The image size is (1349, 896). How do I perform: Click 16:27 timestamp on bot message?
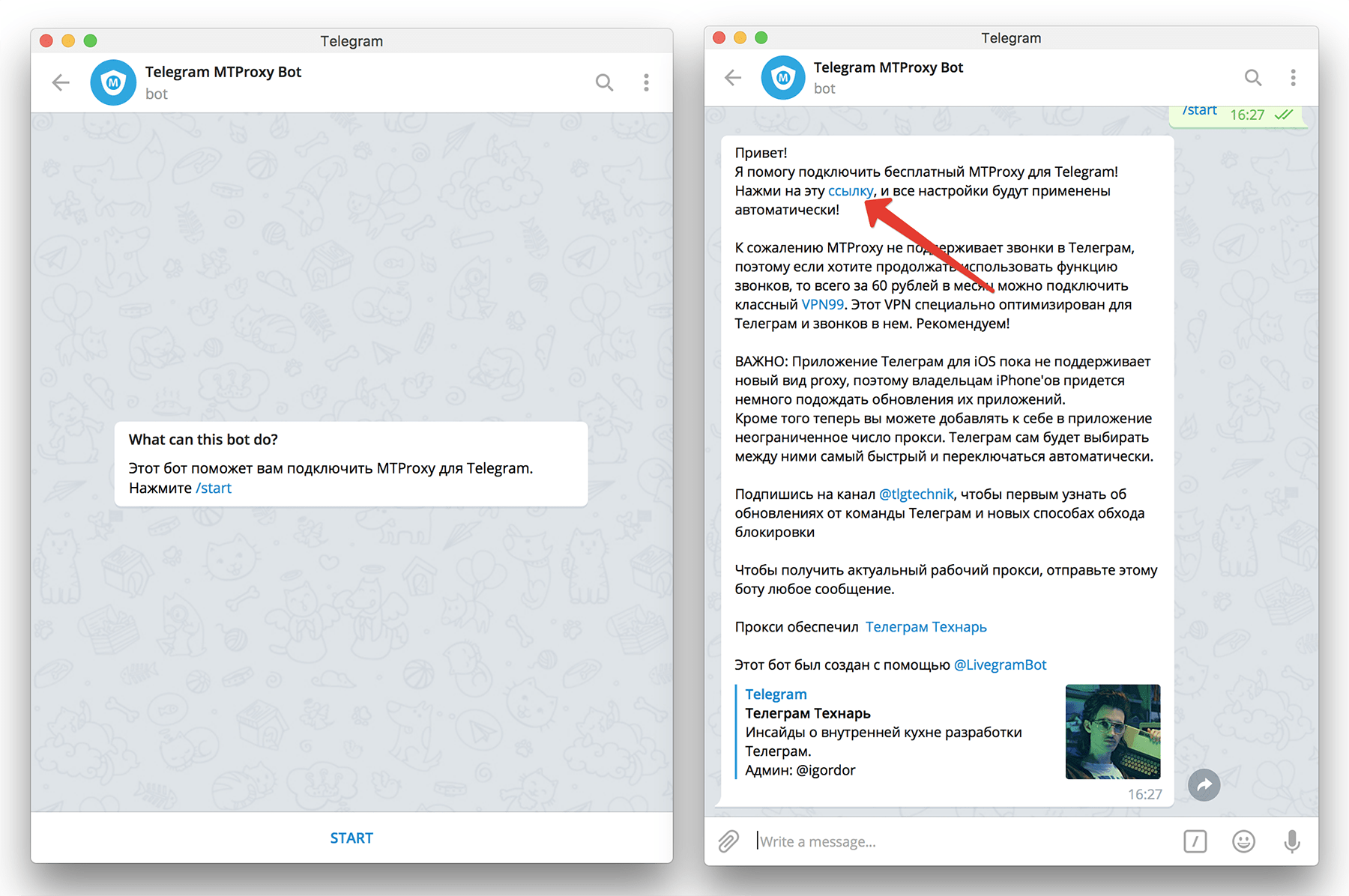[1144, 794]
